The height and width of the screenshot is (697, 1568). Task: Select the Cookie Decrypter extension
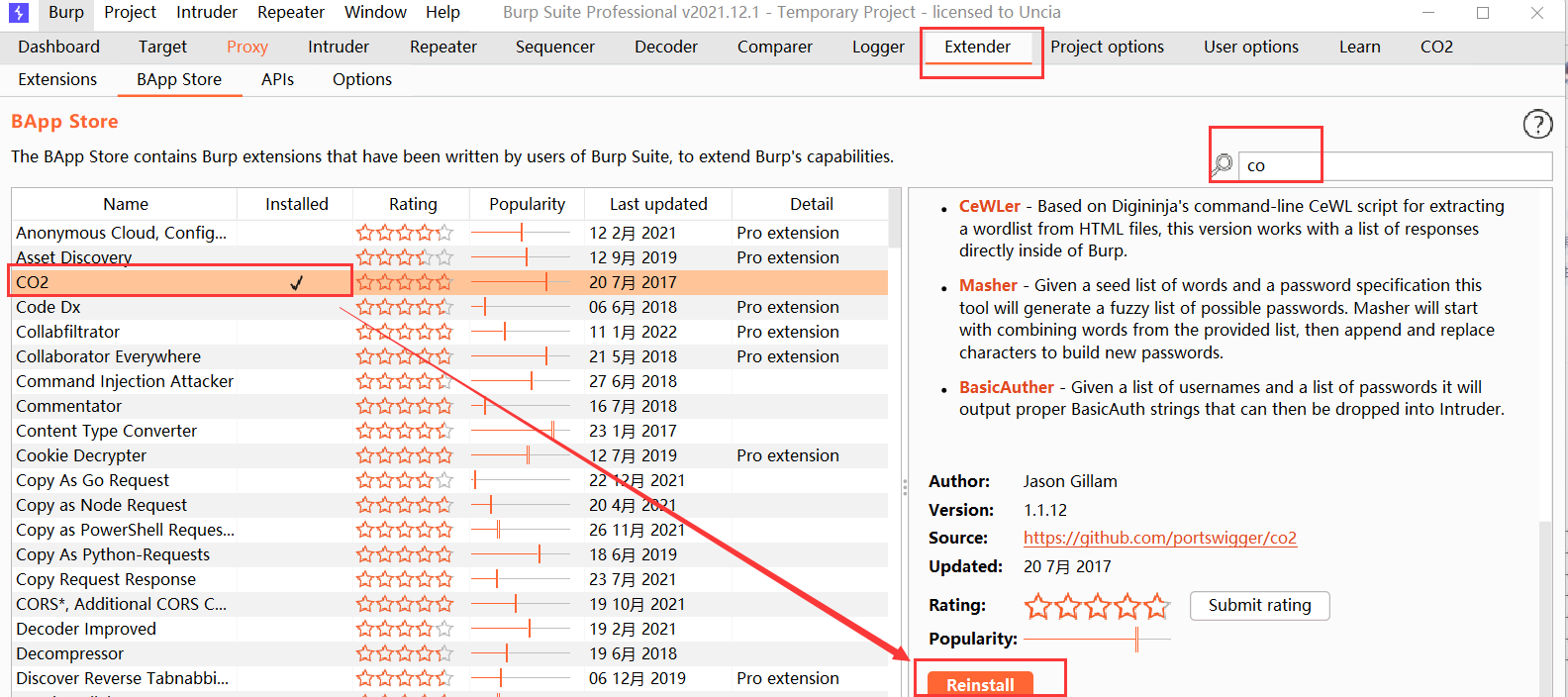pos(449,455)
